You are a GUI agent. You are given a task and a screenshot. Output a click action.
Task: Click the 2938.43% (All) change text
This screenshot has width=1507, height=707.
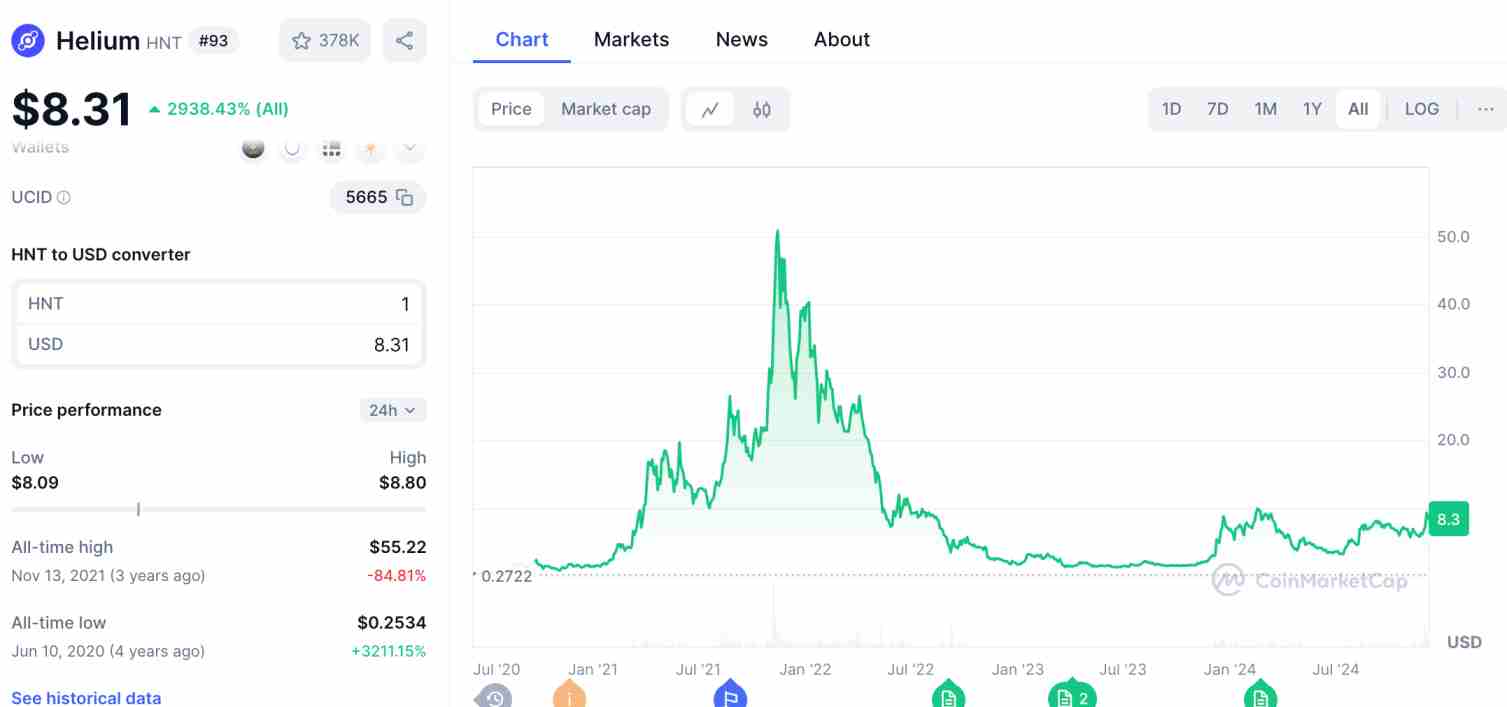tap(228, 109)
